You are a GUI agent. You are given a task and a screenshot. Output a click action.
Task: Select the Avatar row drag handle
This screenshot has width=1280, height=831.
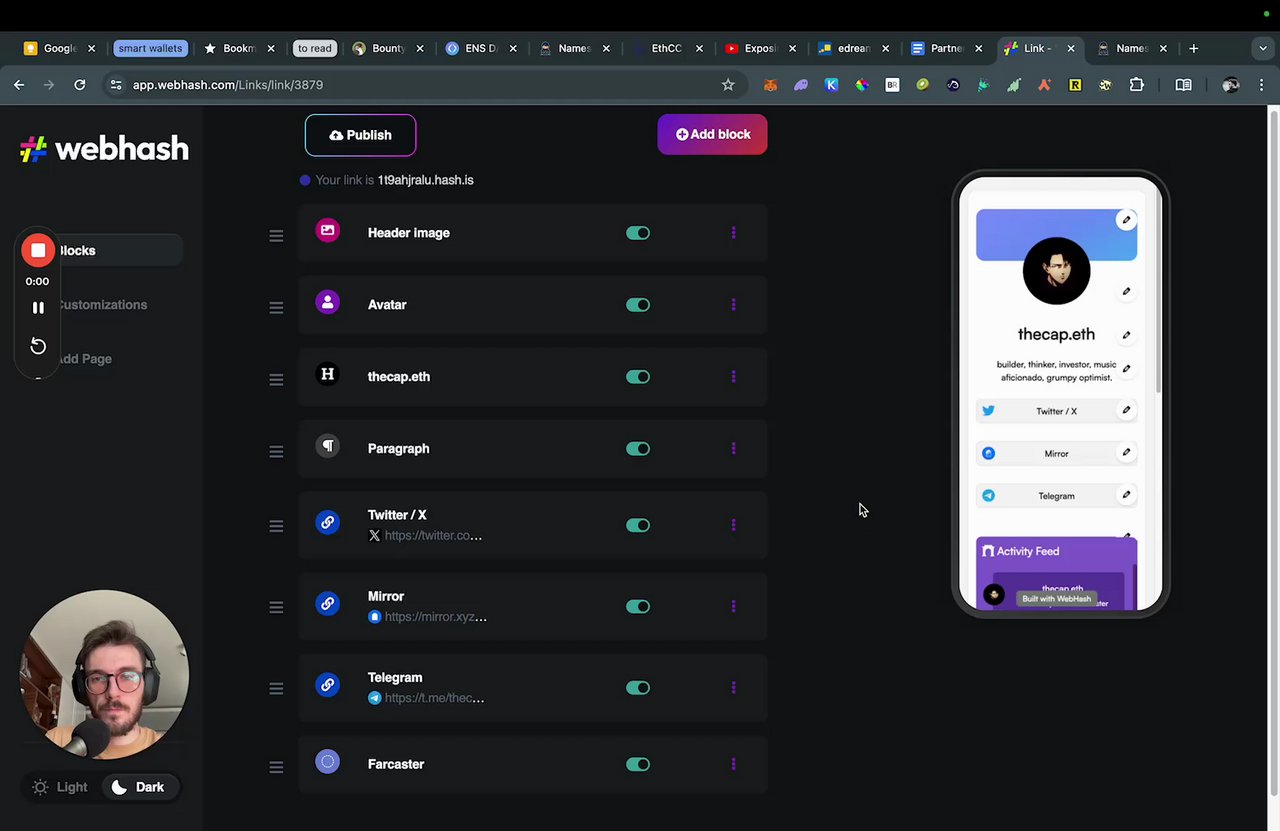[276, 308]
